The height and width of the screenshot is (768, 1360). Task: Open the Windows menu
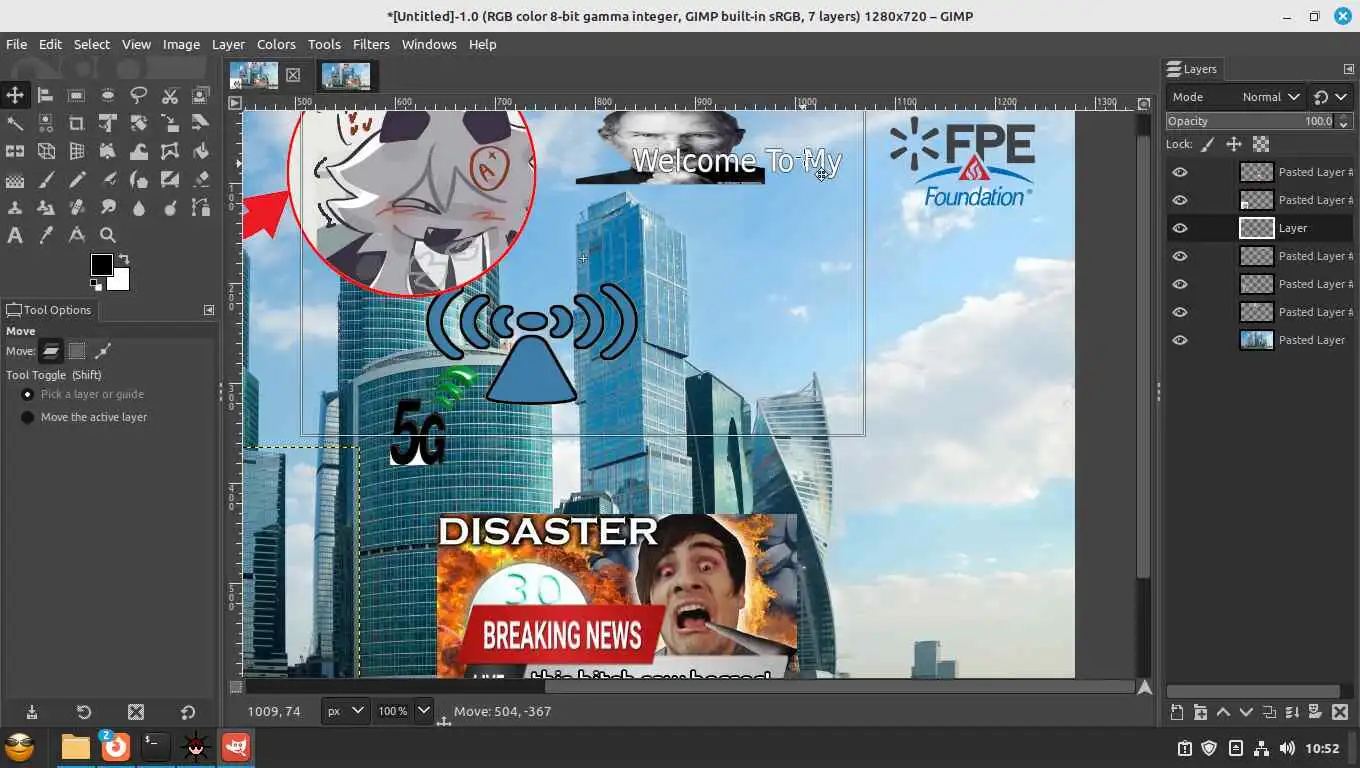point(429,44)
